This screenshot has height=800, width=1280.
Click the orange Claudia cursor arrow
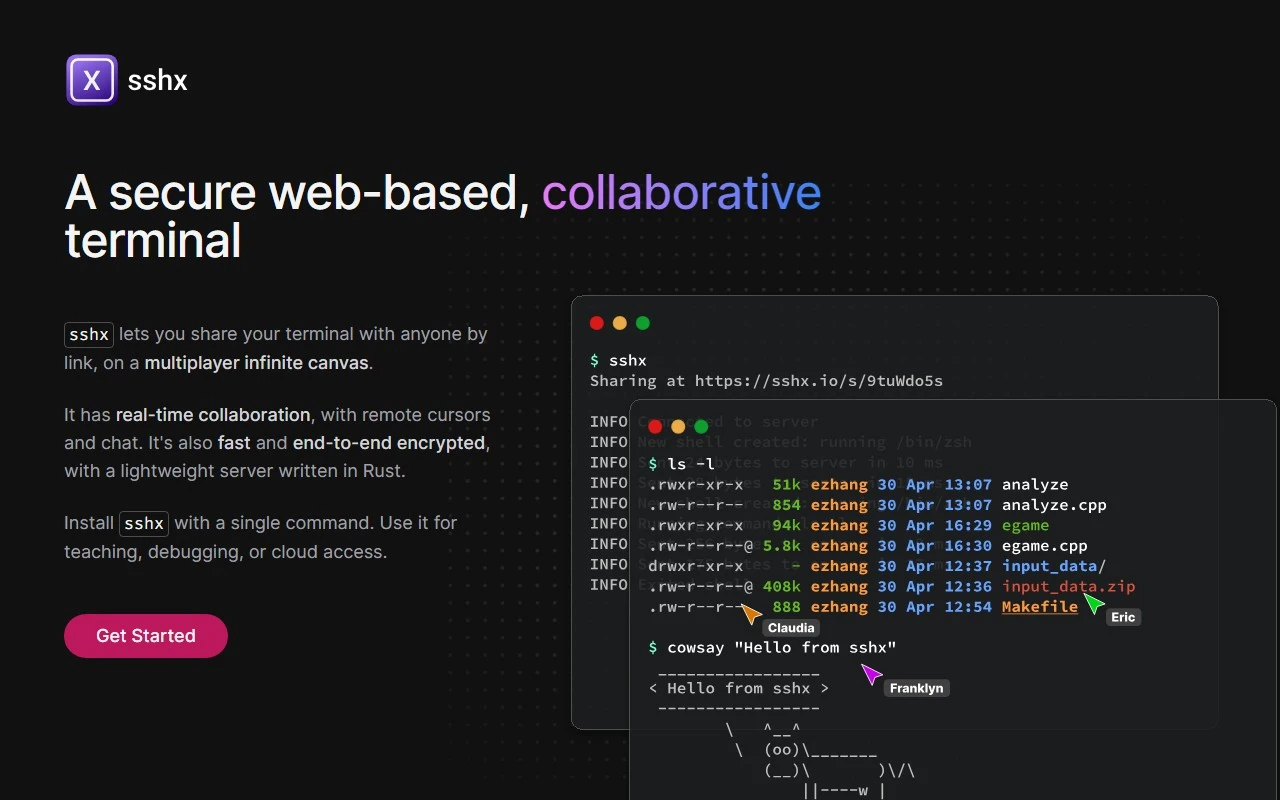click(751, 613)
